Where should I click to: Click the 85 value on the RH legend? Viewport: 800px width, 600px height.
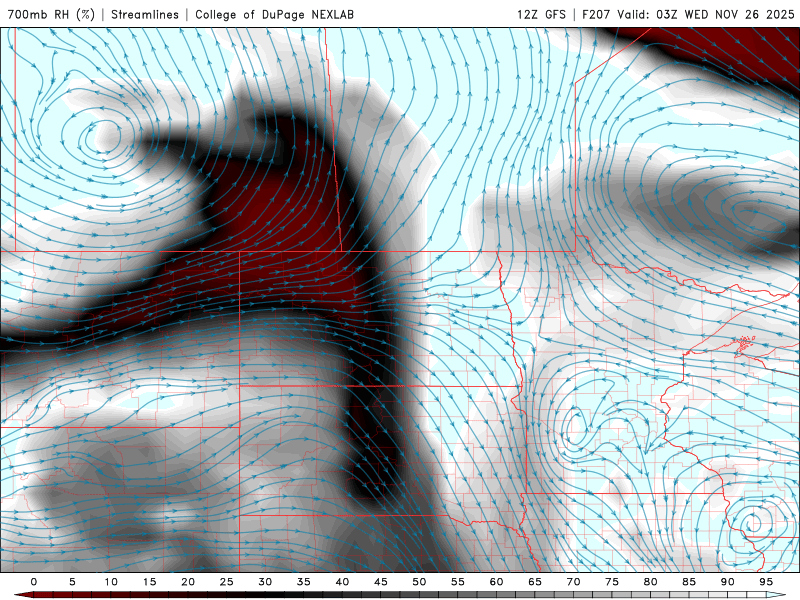pyautogui.click(x=689, y=582)
